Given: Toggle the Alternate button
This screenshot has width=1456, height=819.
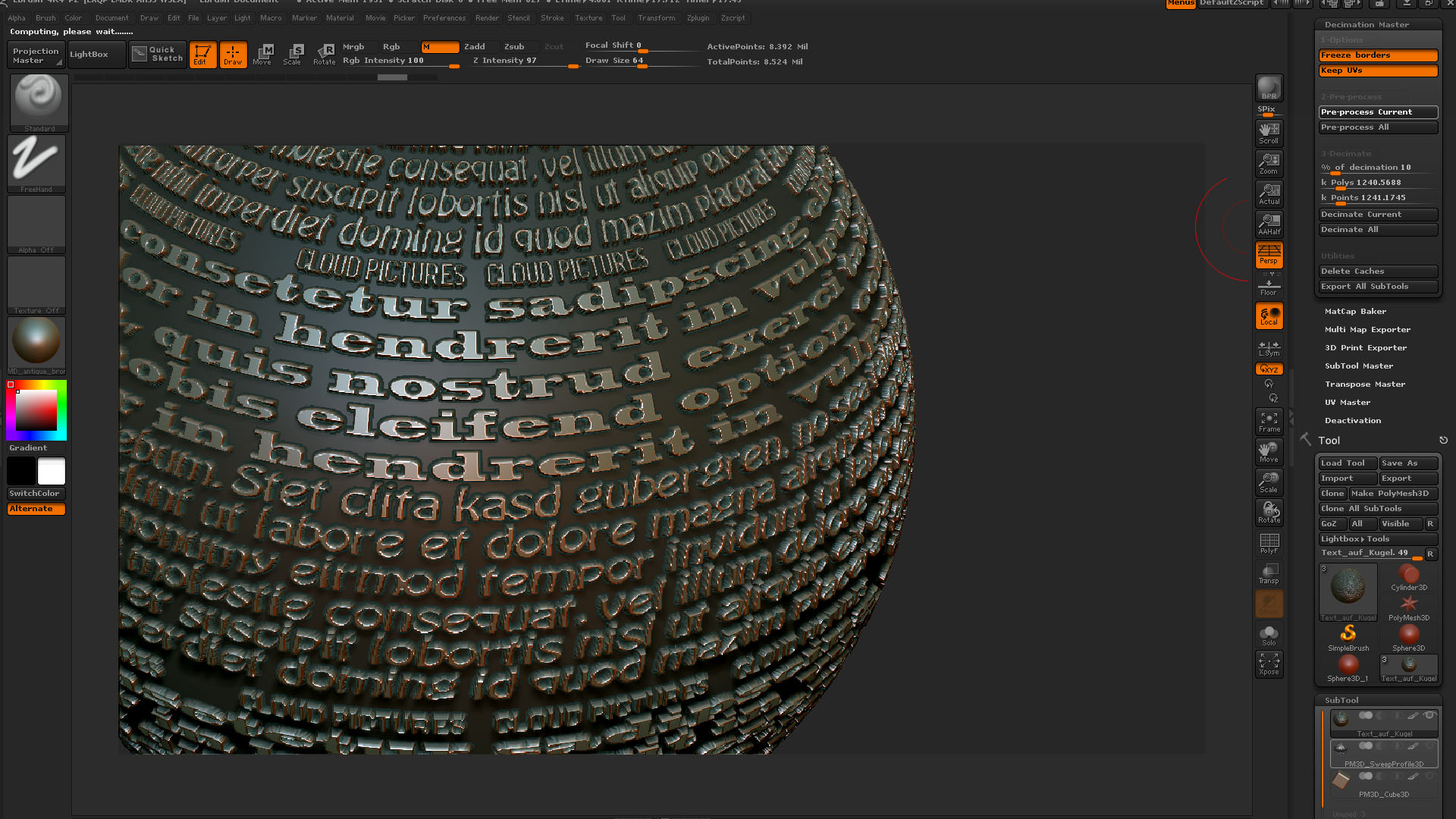Looking at the screenshot, I should click(36, 509).
